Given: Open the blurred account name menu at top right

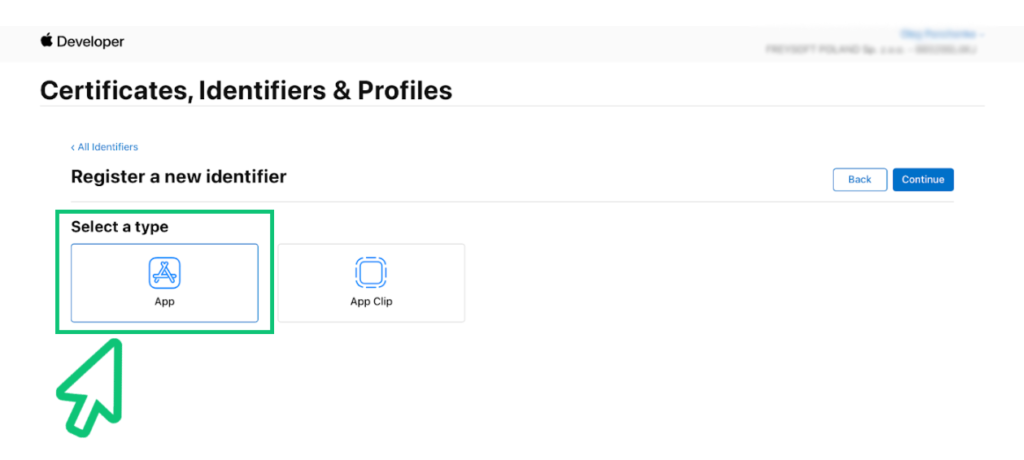Looking at the screenshot, I should click(942, 33).
